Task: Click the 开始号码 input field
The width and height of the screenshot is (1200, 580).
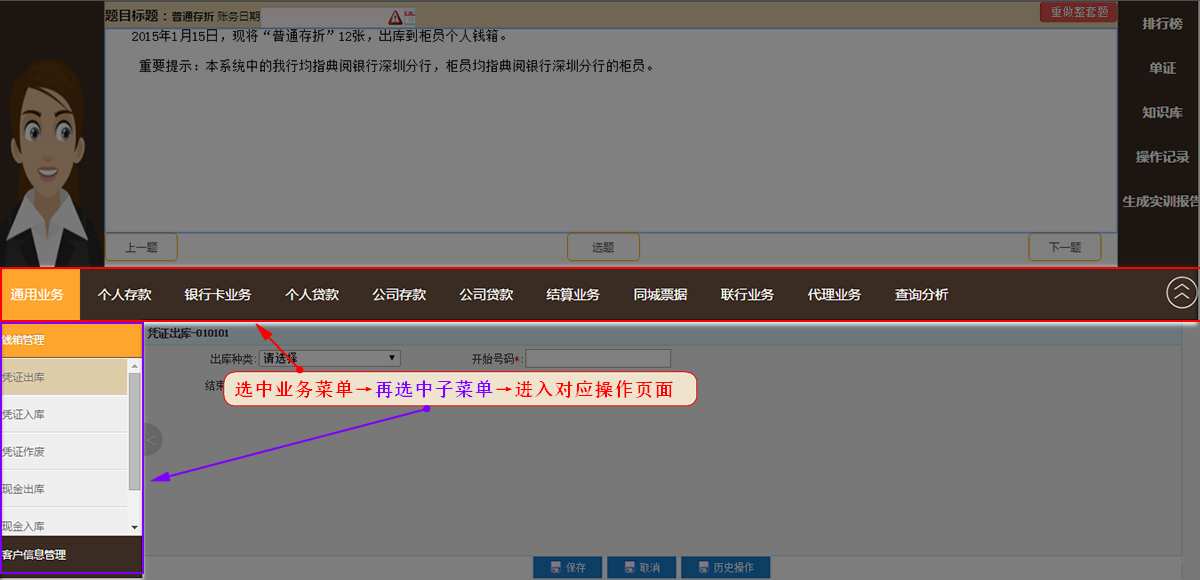Action: point(598,358)
